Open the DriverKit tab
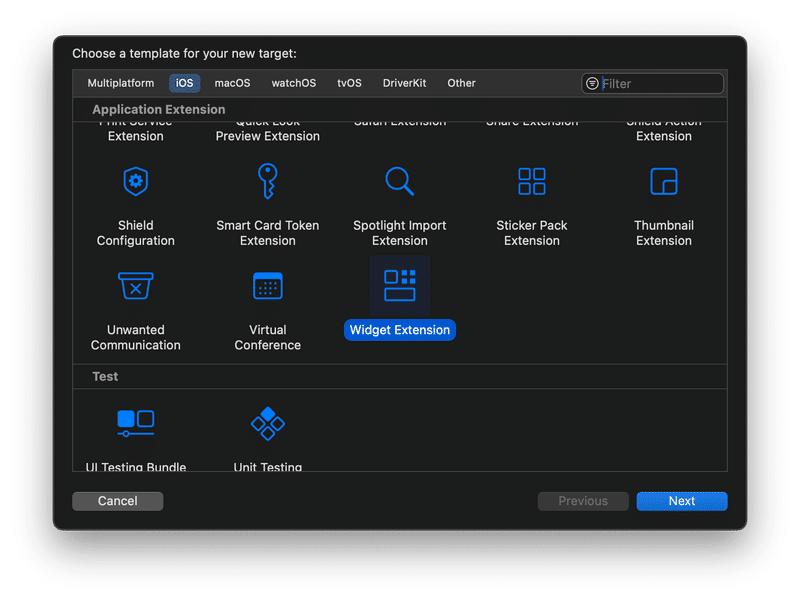This screenshot has height=600, width=800. [x=404, y=83]
